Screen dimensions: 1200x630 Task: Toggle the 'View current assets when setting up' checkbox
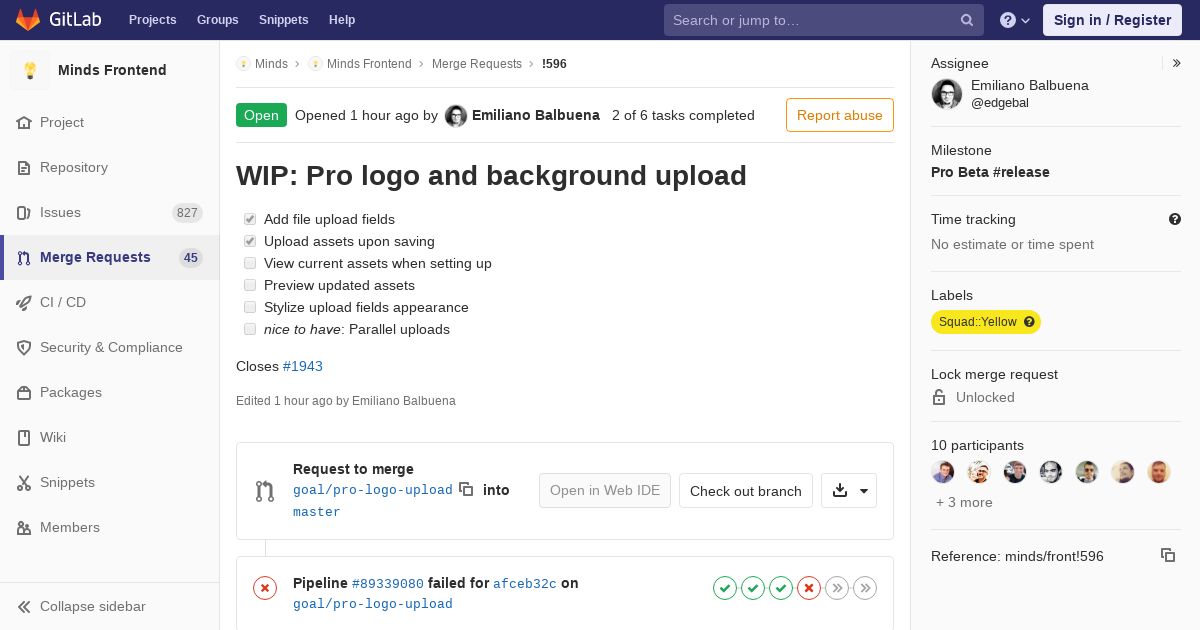click(250, 263)
